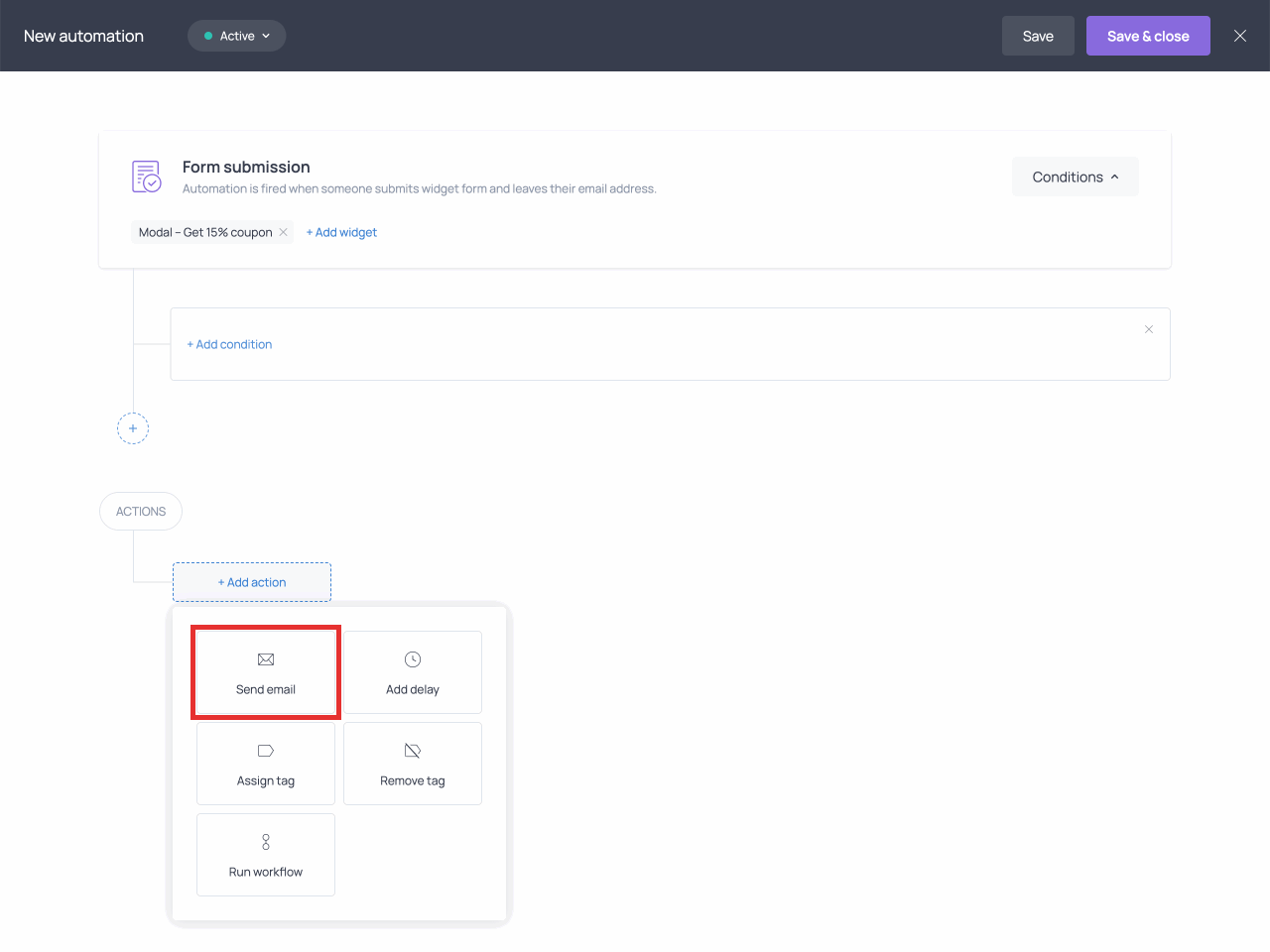
Task: Collapse the Conditions expander
Action: pyautogui.click(x=1076, y=177)
